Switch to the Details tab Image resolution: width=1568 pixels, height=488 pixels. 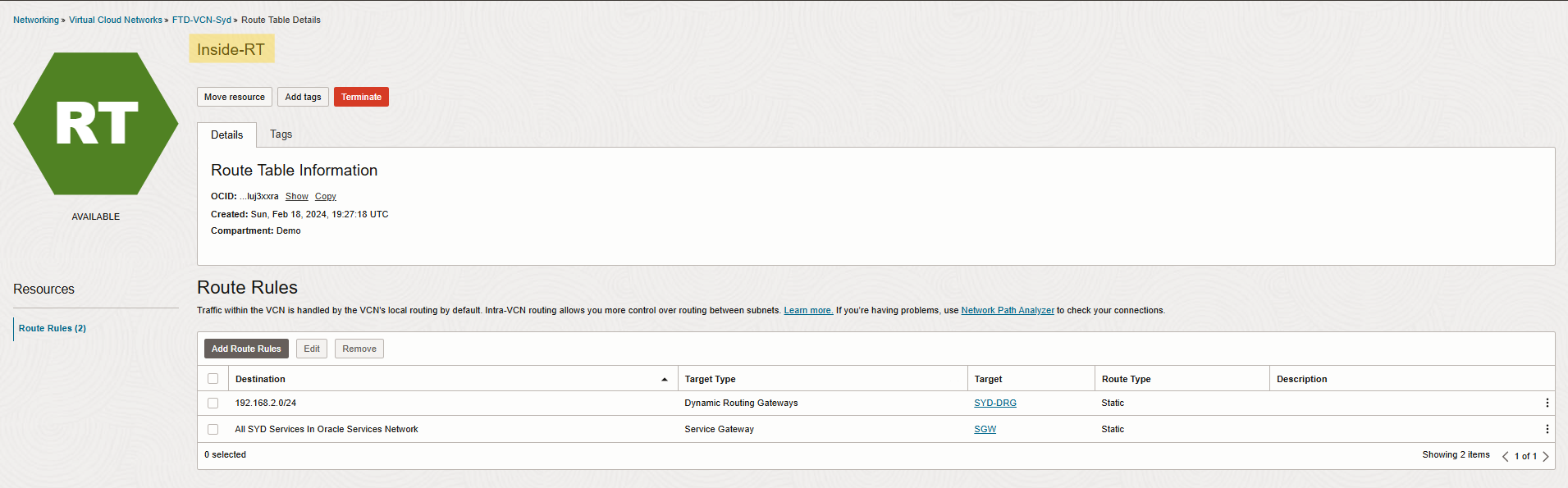click(226, 135)
